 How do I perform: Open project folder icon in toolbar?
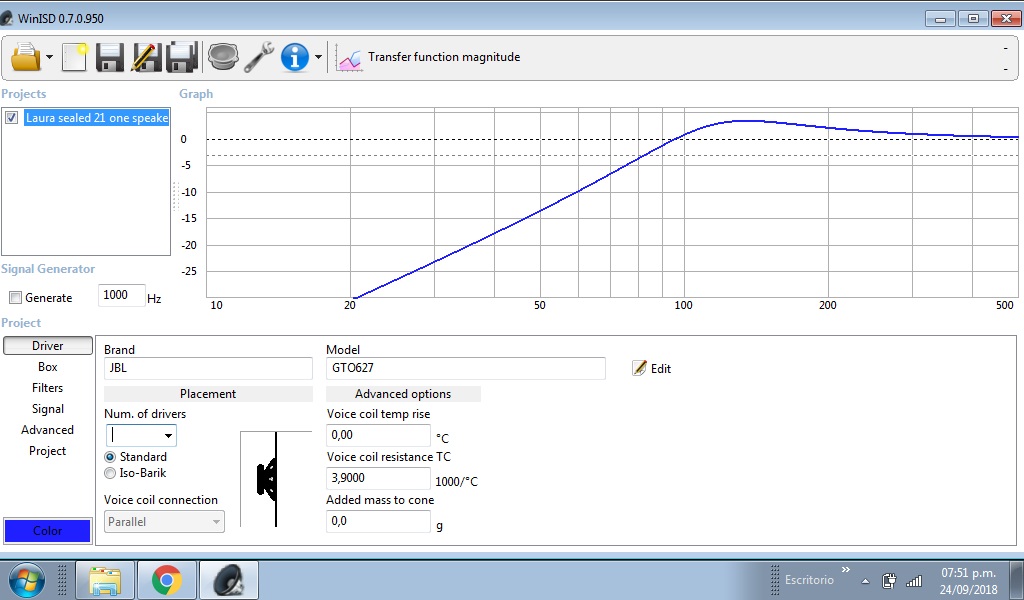point(26,57)
